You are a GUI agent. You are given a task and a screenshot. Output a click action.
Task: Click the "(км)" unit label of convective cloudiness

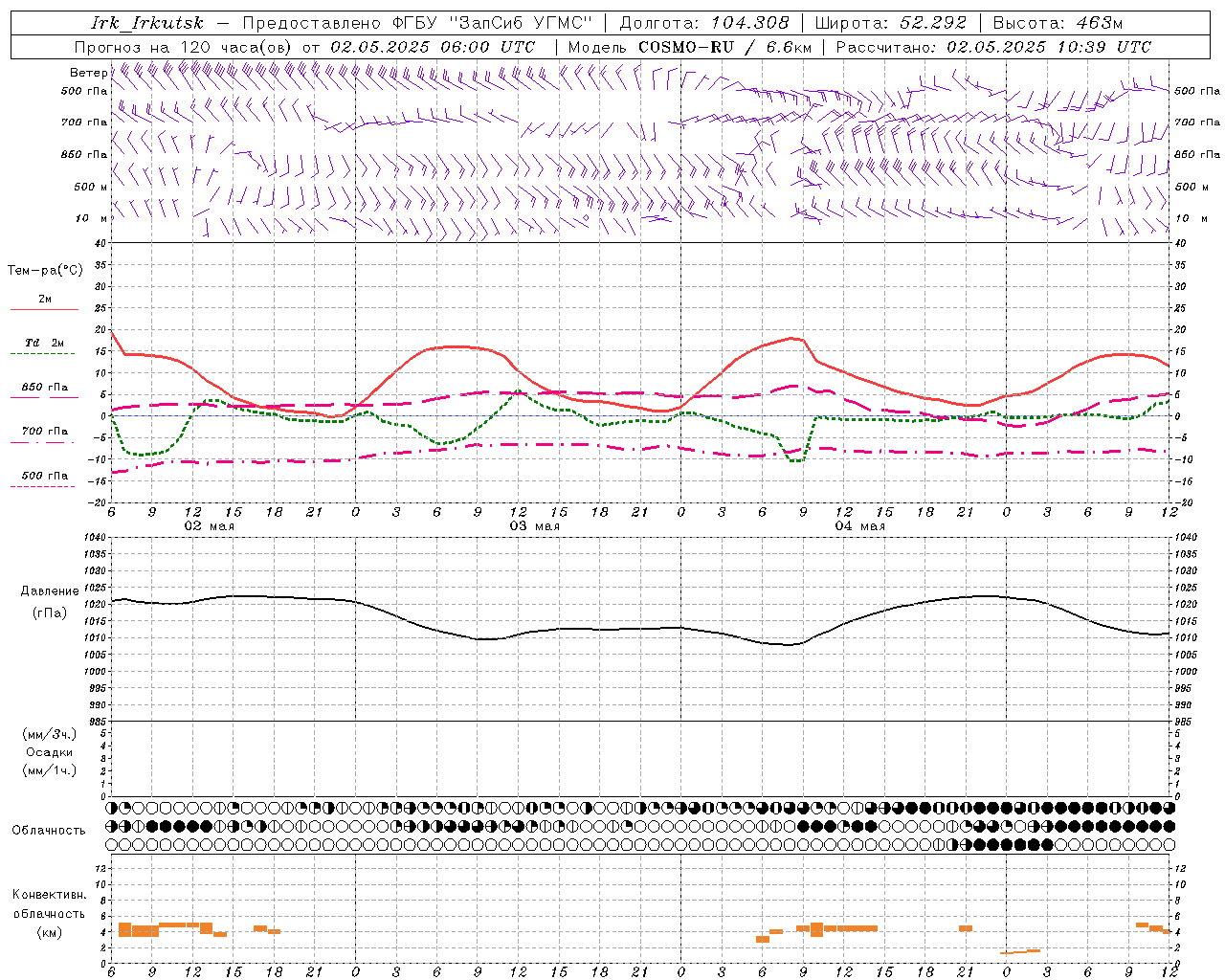(x=49, y=932)
